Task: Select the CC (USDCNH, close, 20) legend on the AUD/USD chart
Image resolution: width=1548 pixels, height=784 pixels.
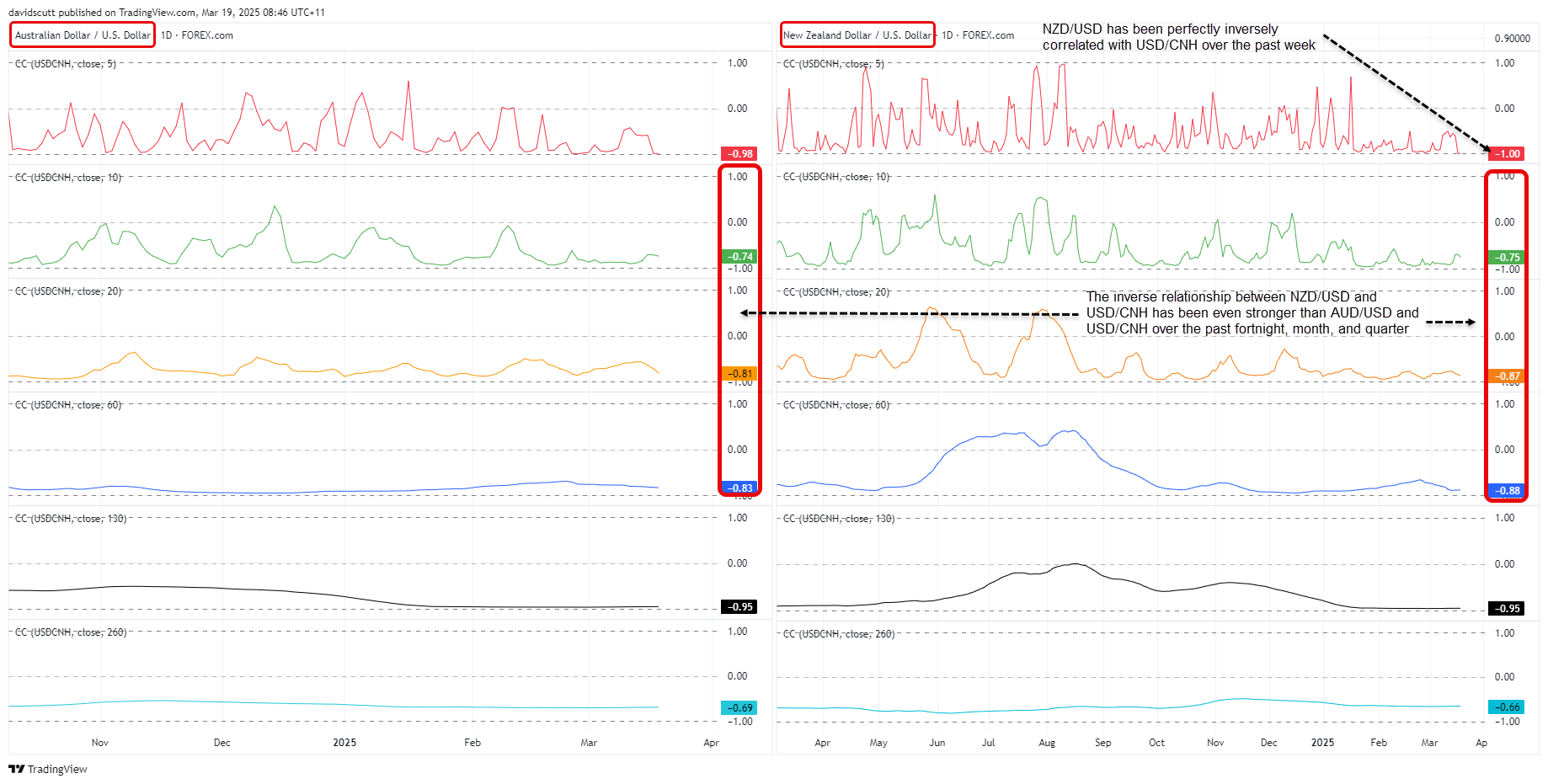Action: 68,291
